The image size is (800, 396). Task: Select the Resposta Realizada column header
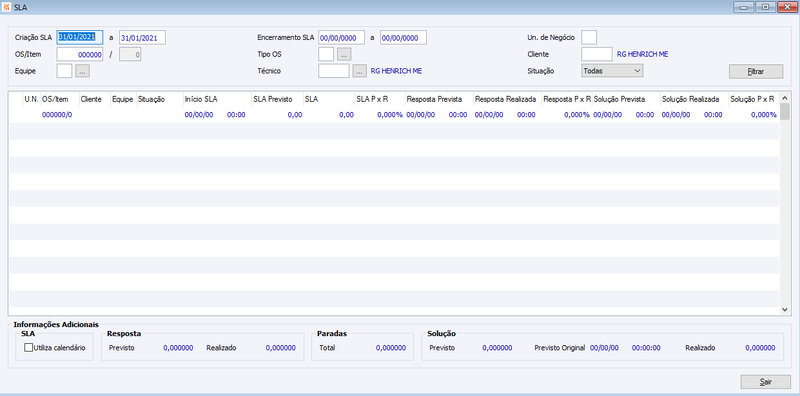(507, 100)
